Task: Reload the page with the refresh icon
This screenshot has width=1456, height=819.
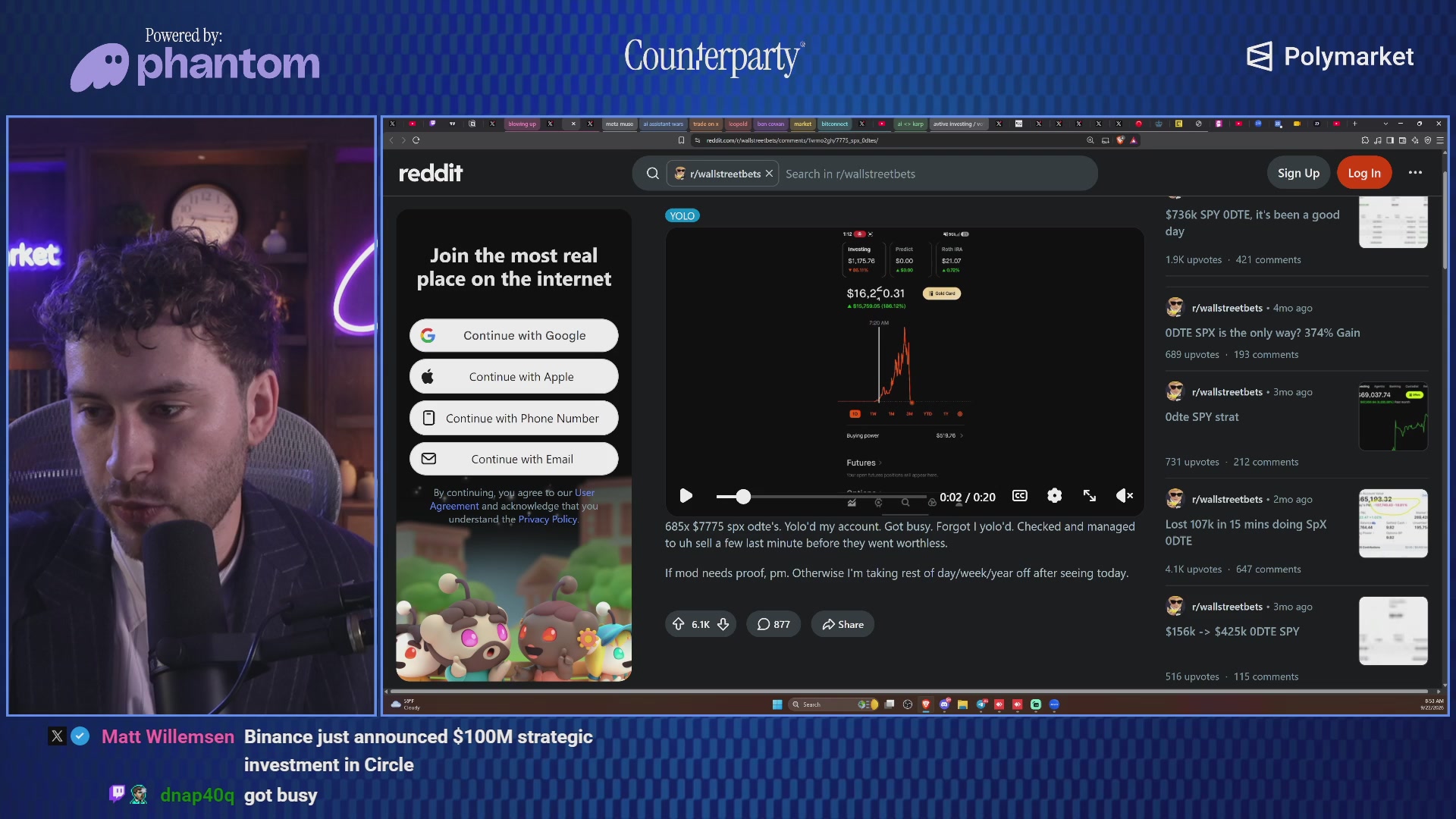Action: [x=416, y=140]
